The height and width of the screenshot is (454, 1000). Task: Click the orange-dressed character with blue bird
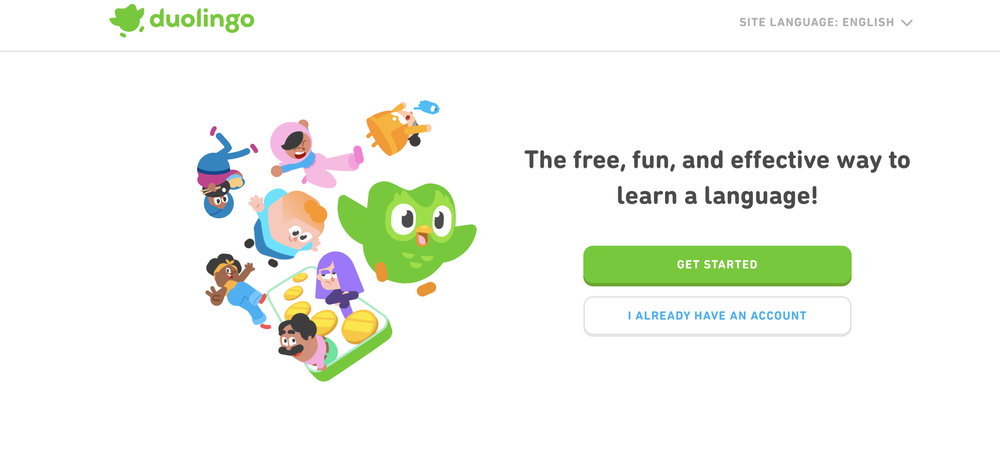(x=396, y=128)
